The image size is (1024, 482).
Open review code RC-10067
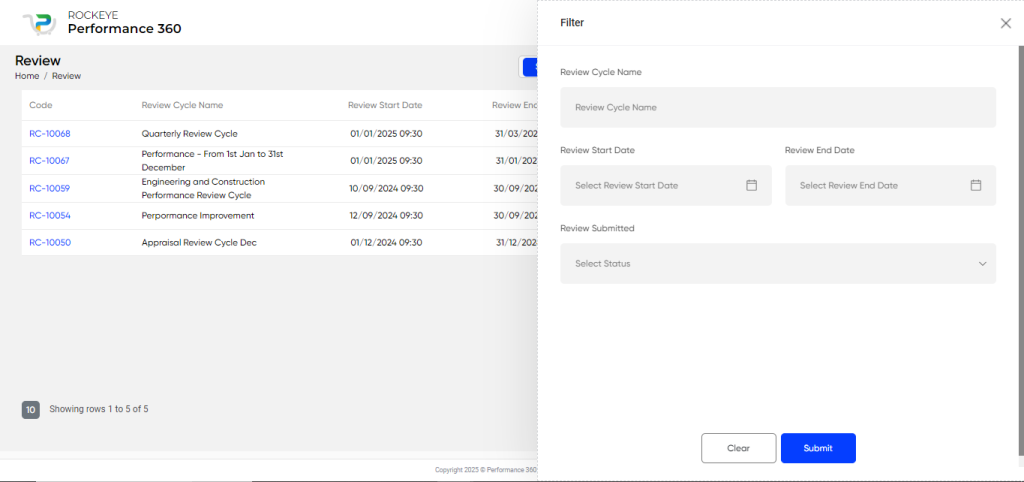(x=49, y=161)
